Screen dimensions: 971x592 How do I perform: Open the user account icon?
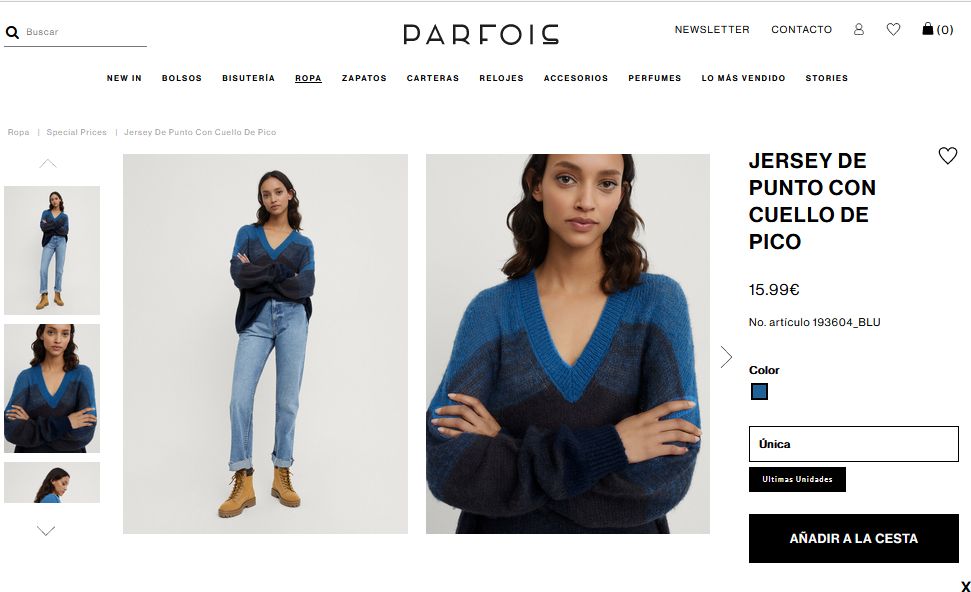pos(858,29)
